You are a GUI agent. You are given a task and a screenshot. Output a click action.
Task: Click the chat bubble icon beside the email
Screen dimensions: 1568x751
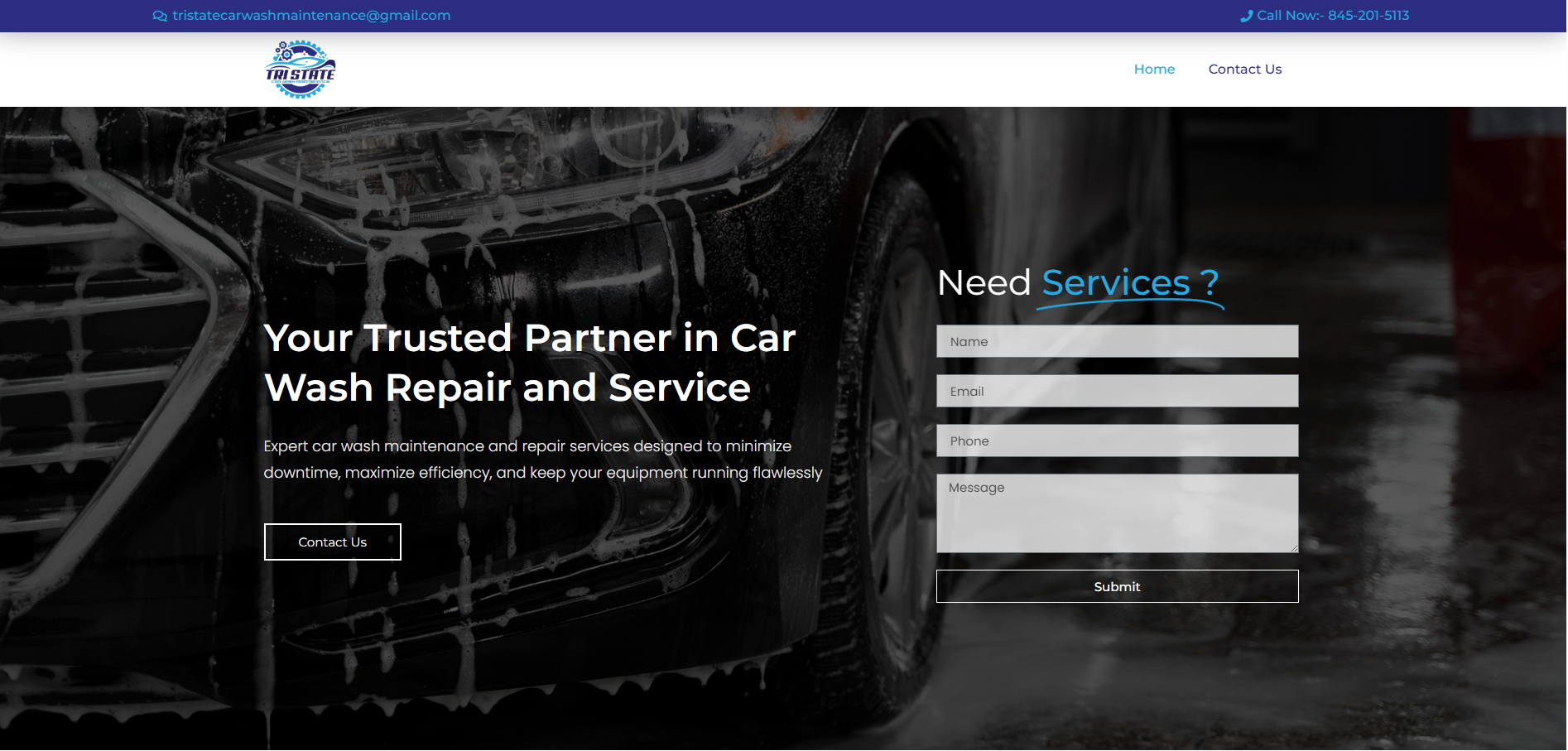160,16
